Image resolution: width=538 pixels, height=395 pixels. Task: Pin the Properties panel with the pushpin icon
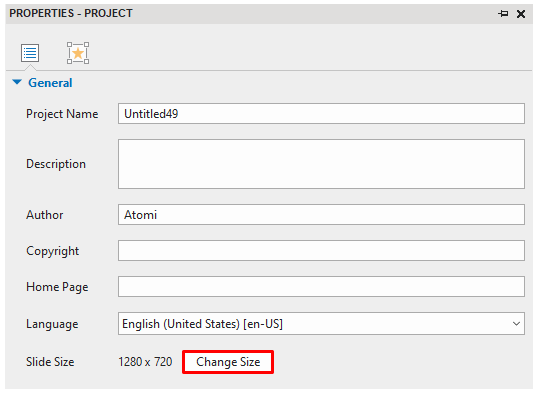point(503,14)
